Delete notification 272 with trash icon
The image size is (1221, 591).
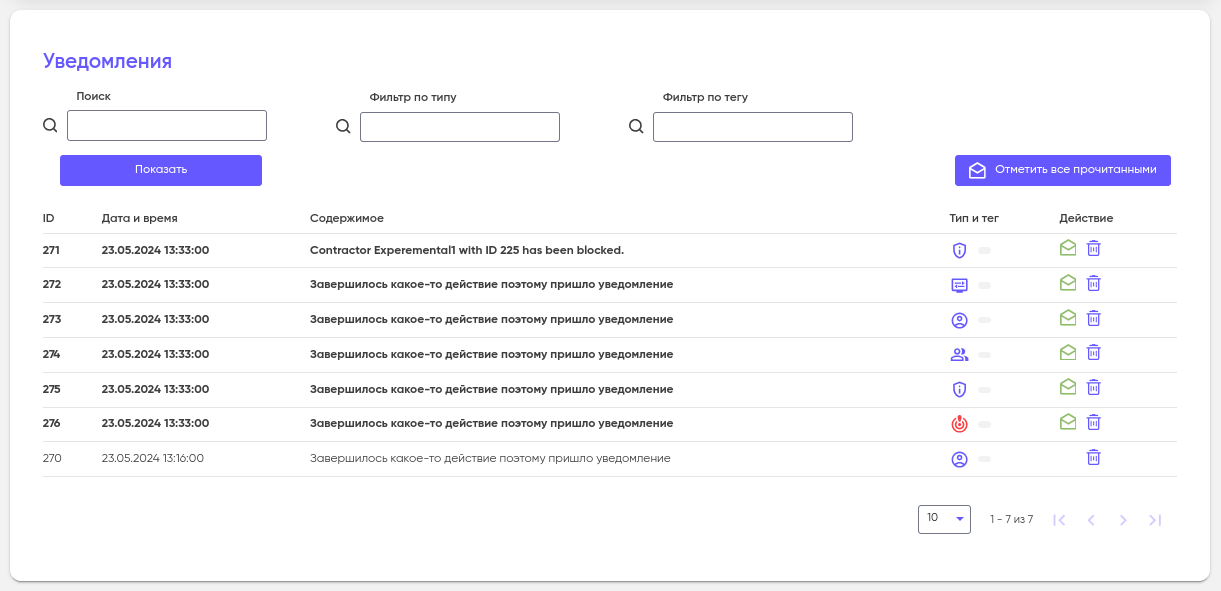click(x=1094, y=283)
